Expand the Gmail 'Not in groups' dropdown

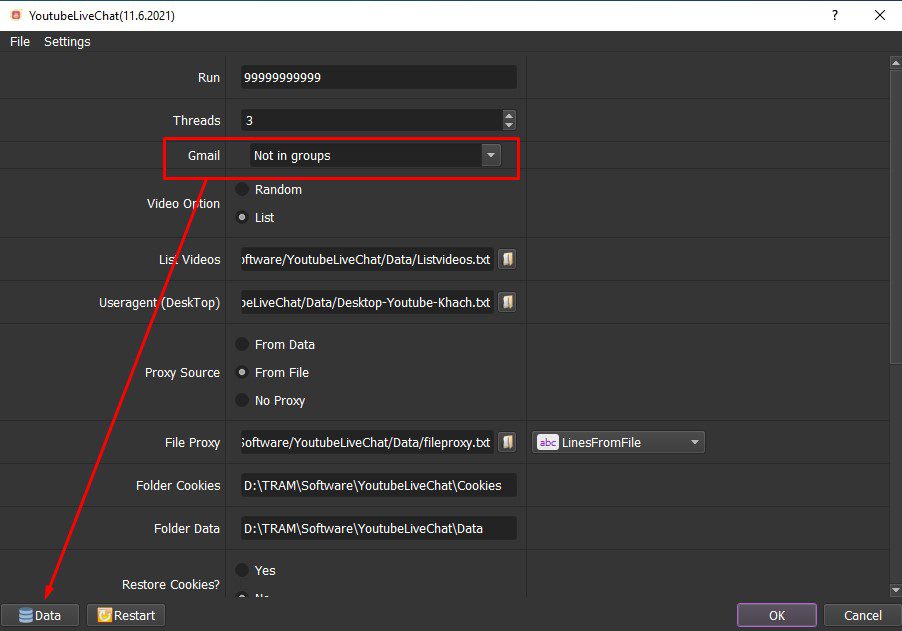(x=491, y=155)
